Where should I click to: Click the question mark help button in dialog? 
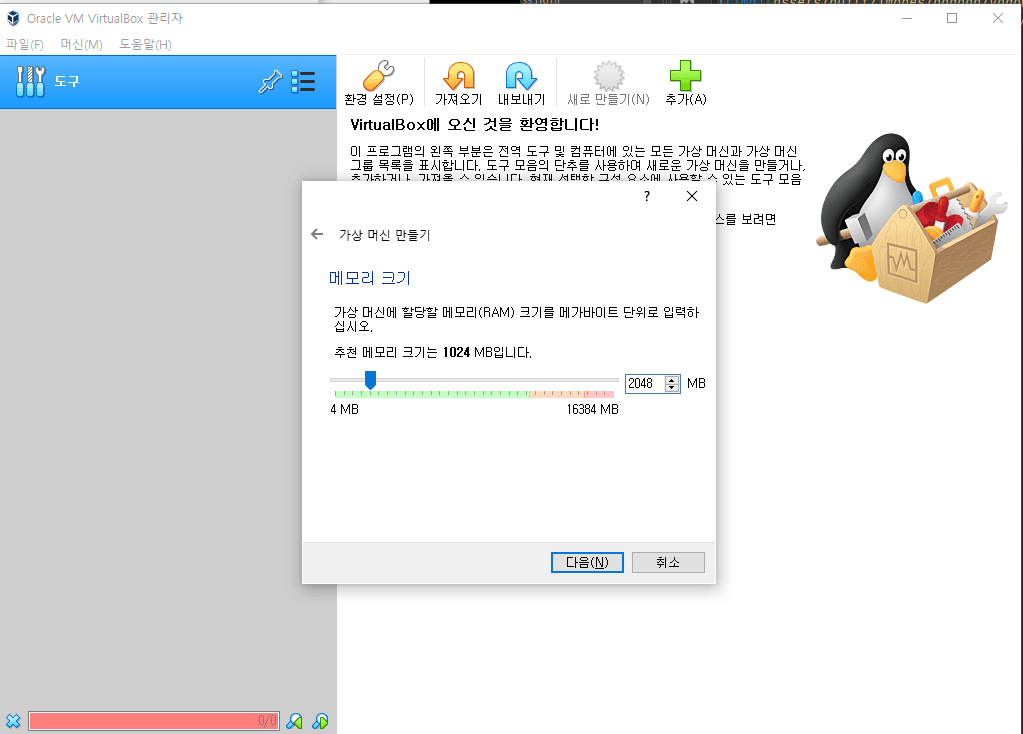point(647,196)
